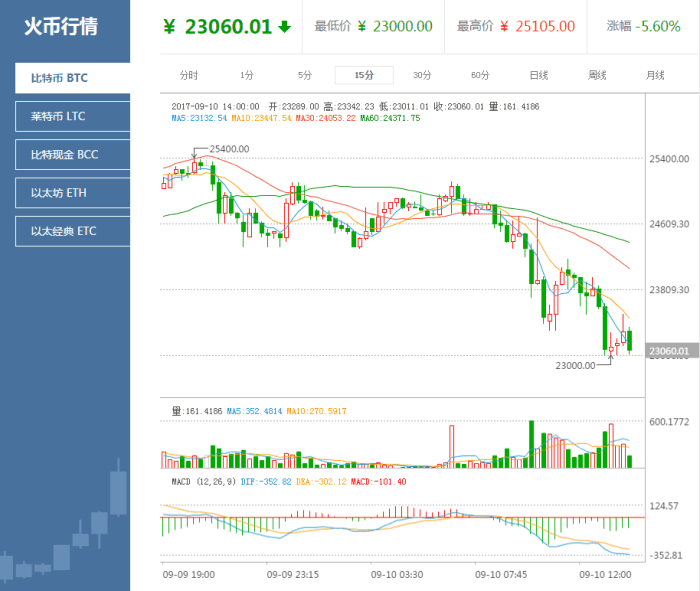The width and height of the screenshot is (700, 591).
Task: Click the 09-10 03:30 time axis label
Action: click(x=397, y=575)
